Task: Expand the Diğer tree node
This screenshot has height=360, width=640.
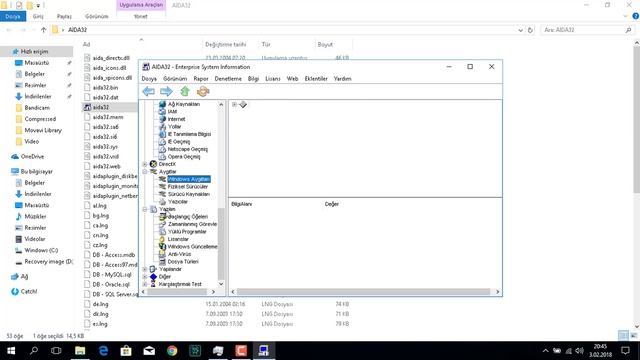Action: point(145,277)
